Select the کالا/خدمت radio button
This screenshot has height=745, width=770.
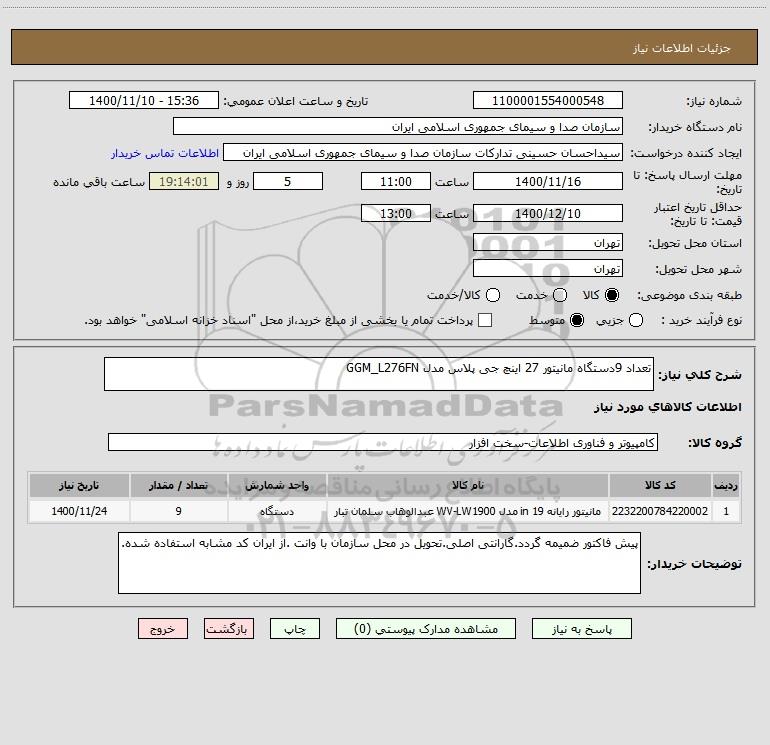point(493,295)
